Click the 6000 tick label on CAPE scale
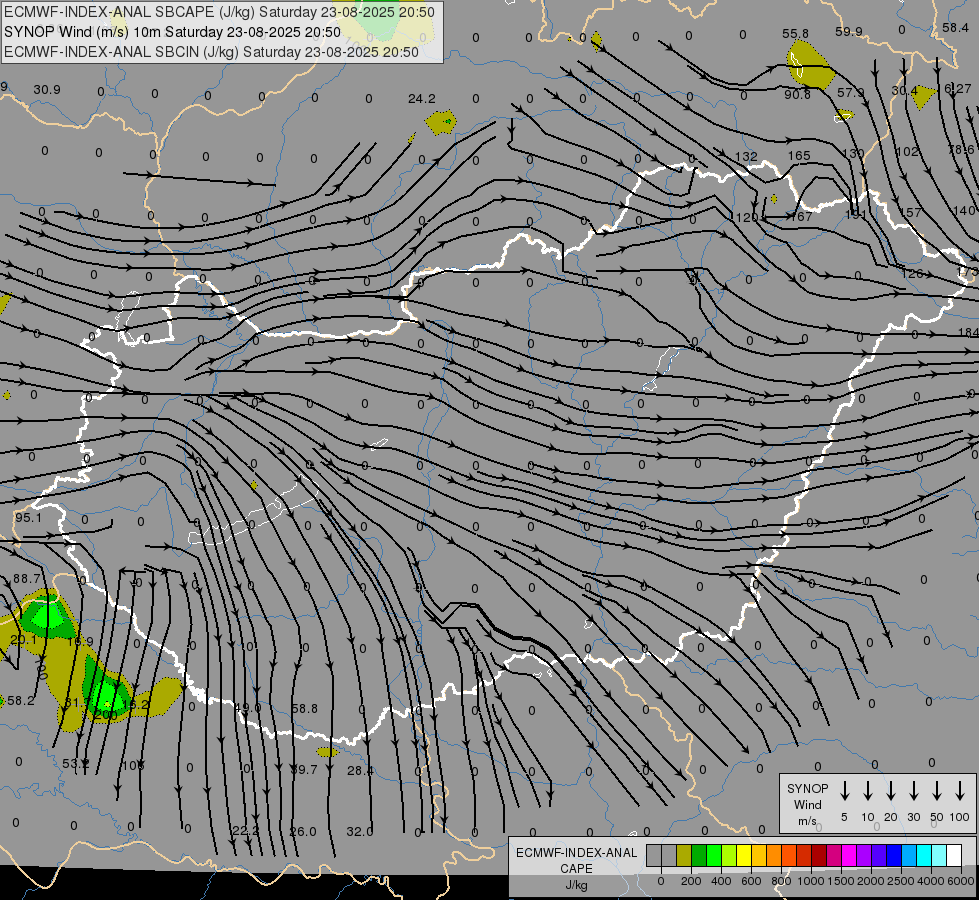This screenshot has height=900, width=979. [961, 881]
